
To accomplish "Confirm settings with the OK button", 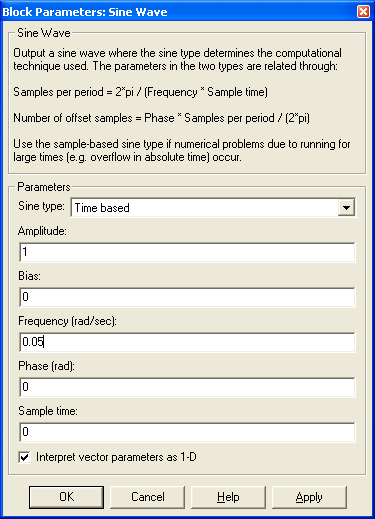I will pyautogui.click(x=66, y=497).
